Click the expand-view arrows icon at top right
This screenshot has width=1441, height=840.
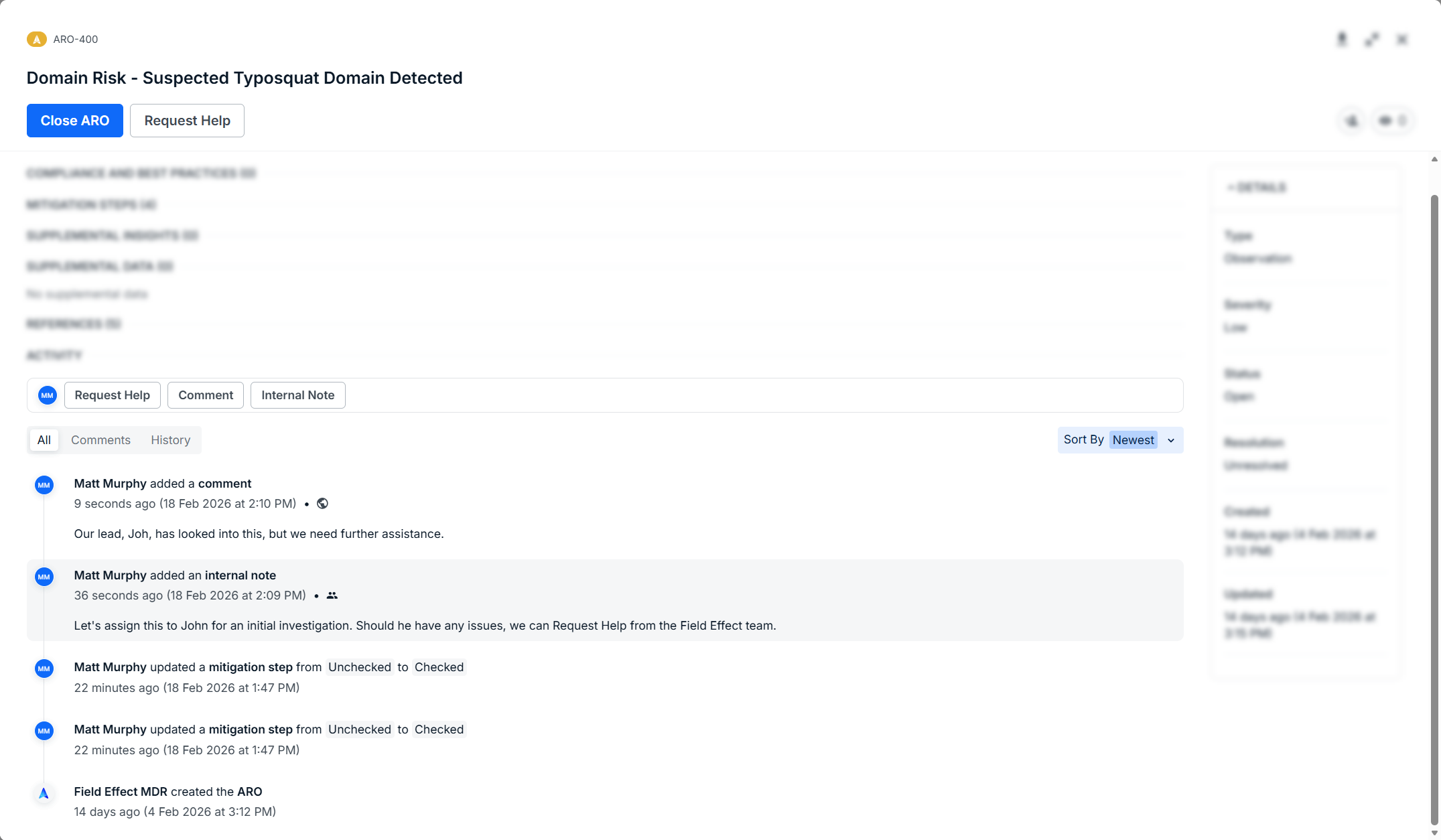pos(1371,40)
